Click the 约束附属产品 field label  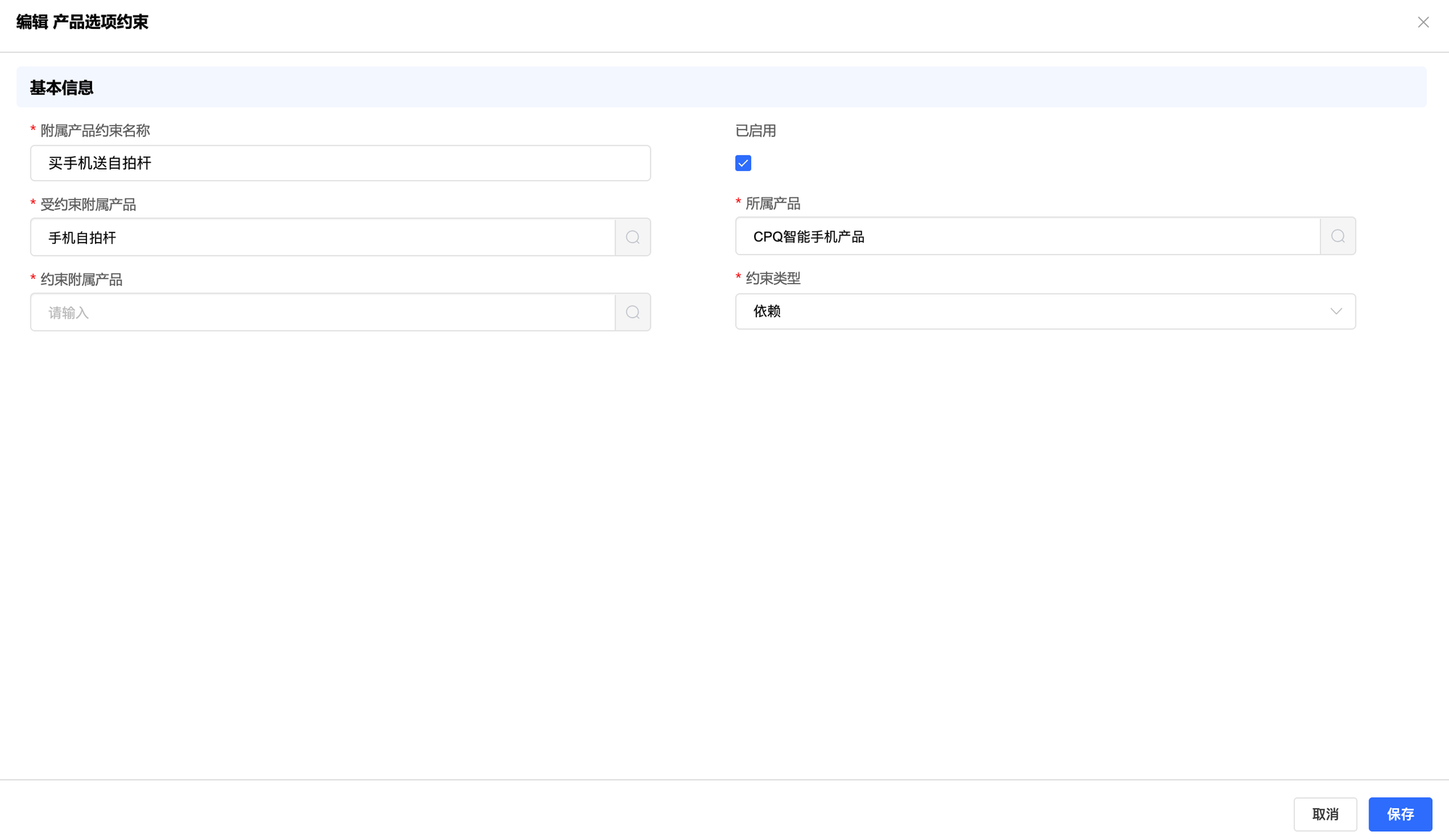(x=81, y=280)
